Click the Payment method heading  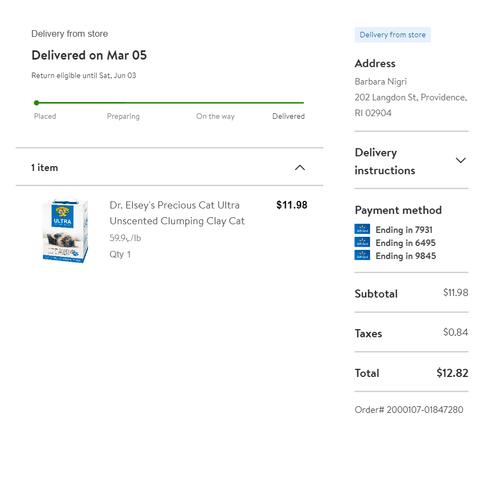(x=398, y=210)
